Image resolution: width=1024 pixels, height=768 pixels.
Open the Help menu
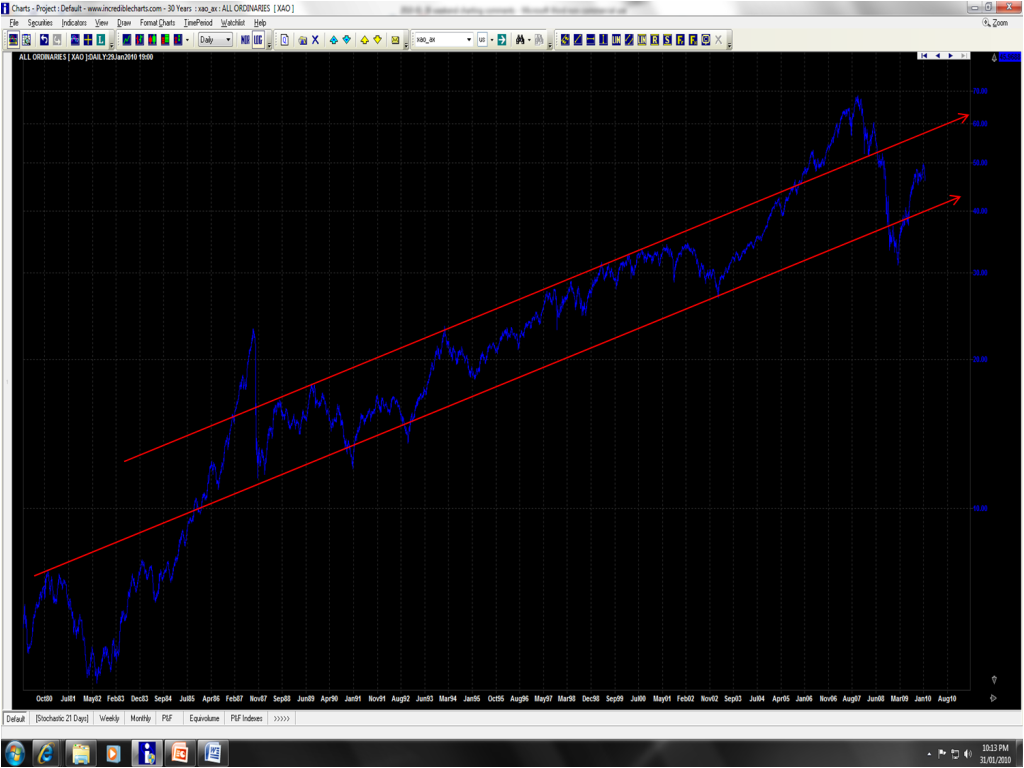pos(260,23)
